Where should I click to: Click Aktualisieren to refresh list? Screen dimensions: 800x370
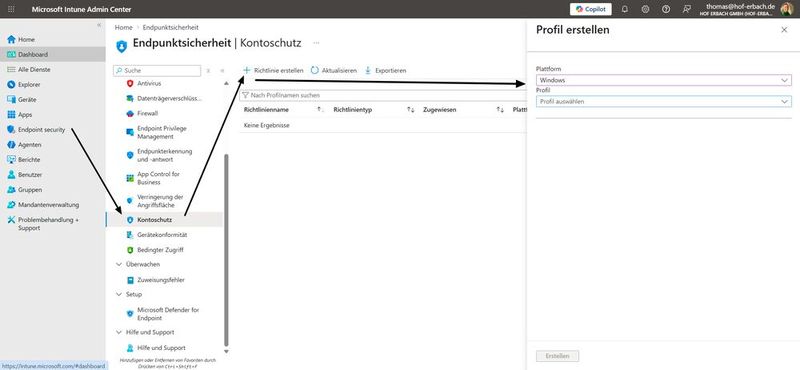click(334, 70)
